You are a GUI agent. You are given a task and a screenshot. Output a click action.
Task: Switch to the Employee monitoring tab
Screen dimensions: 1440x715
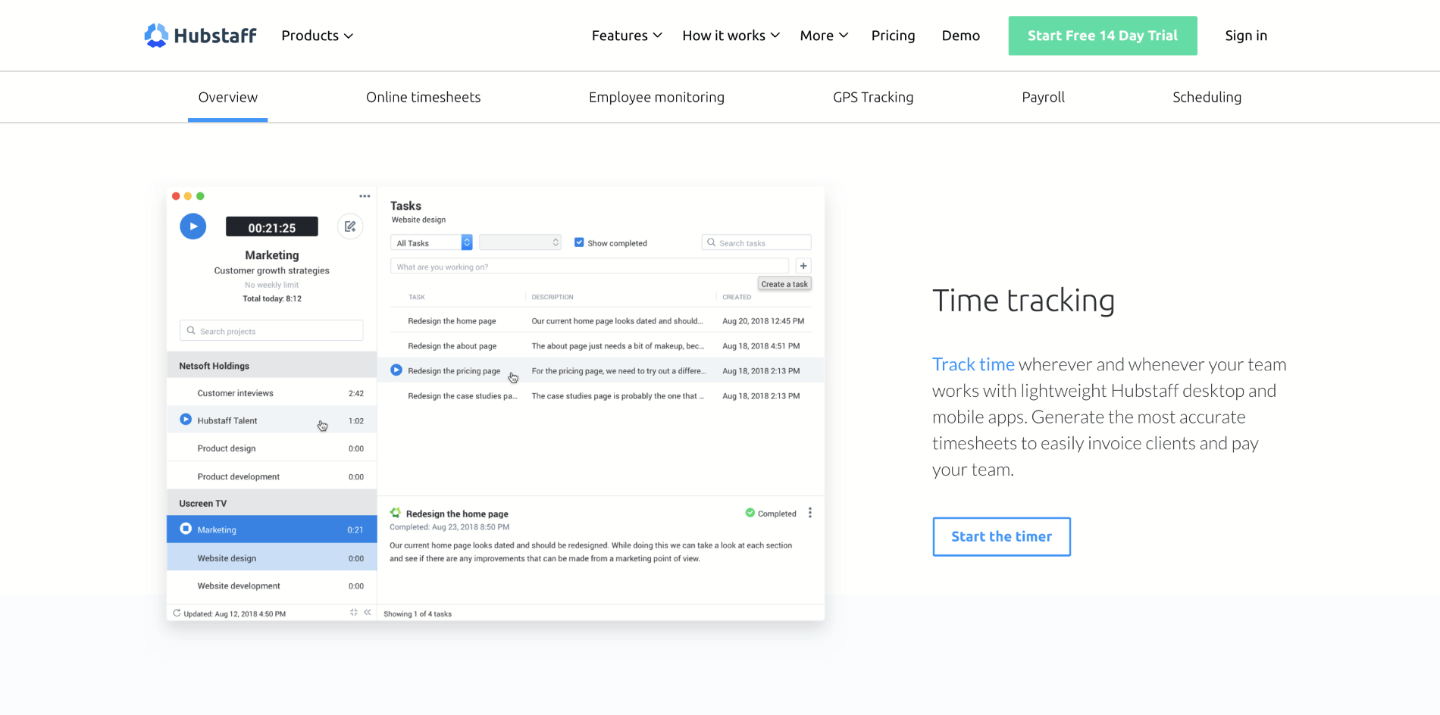(657, 97)
